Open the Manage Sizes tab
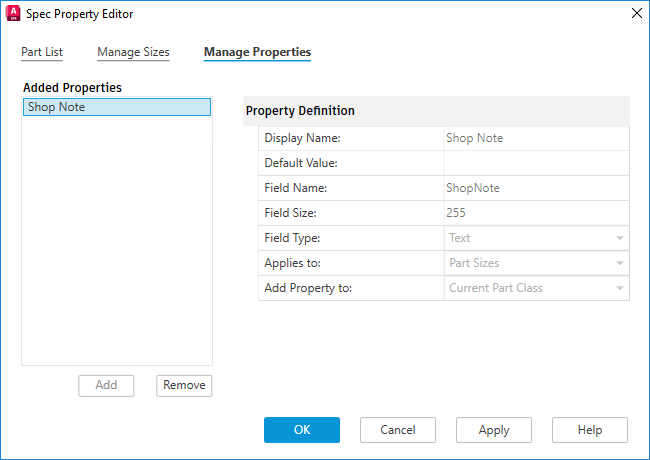Image resolution: width=650 pixels, height=460 pixels. pos(133,52)
